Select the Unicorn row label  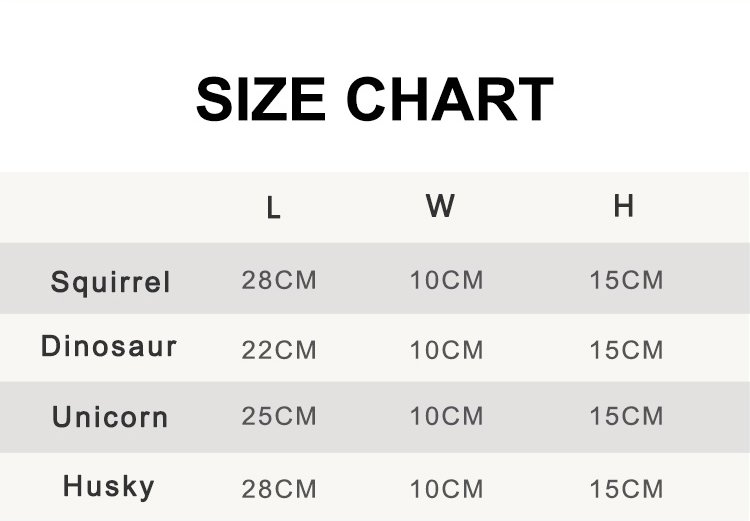[110, 417]
